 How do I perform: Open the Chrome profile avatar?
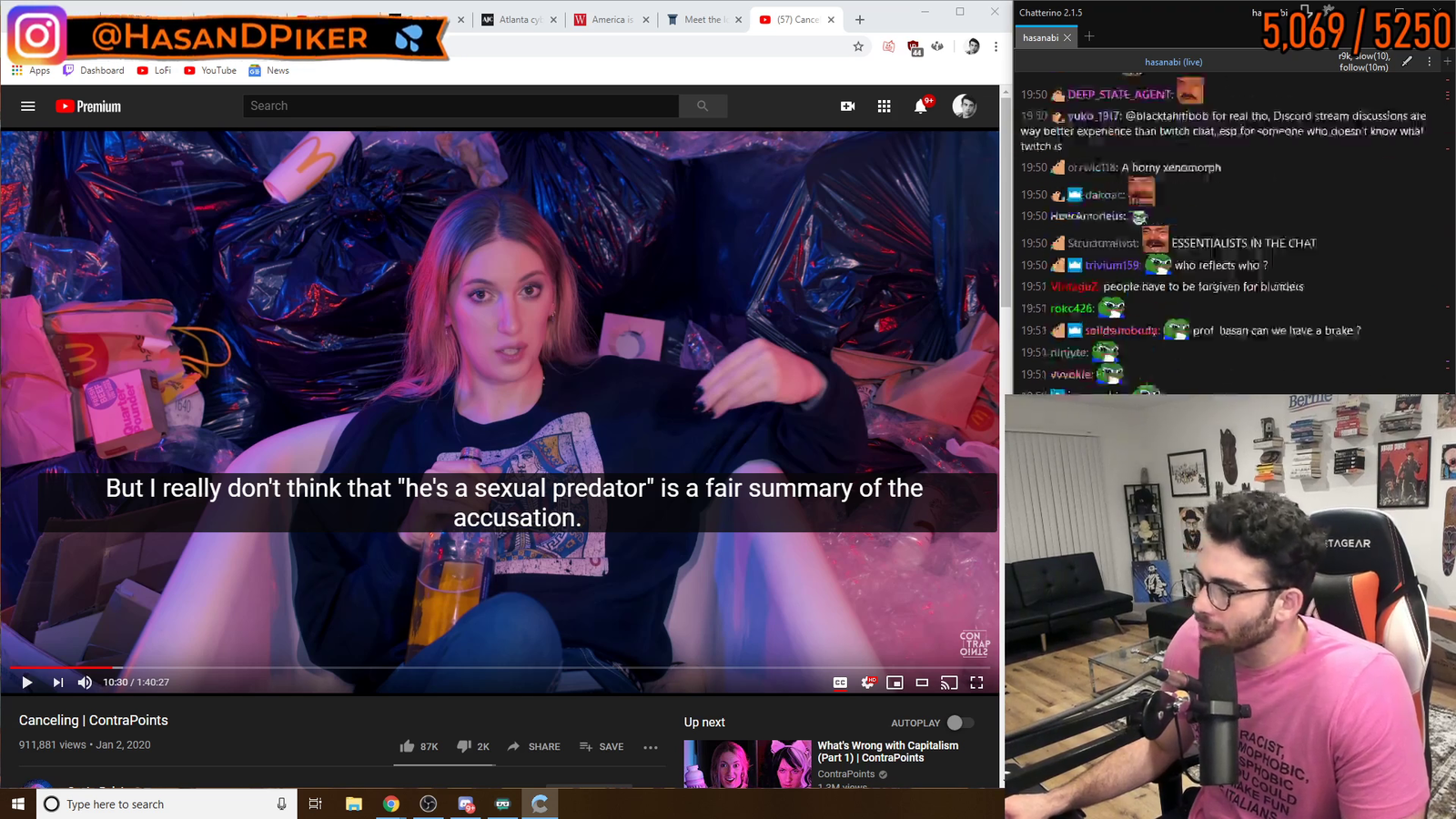(x=972, y=46)
